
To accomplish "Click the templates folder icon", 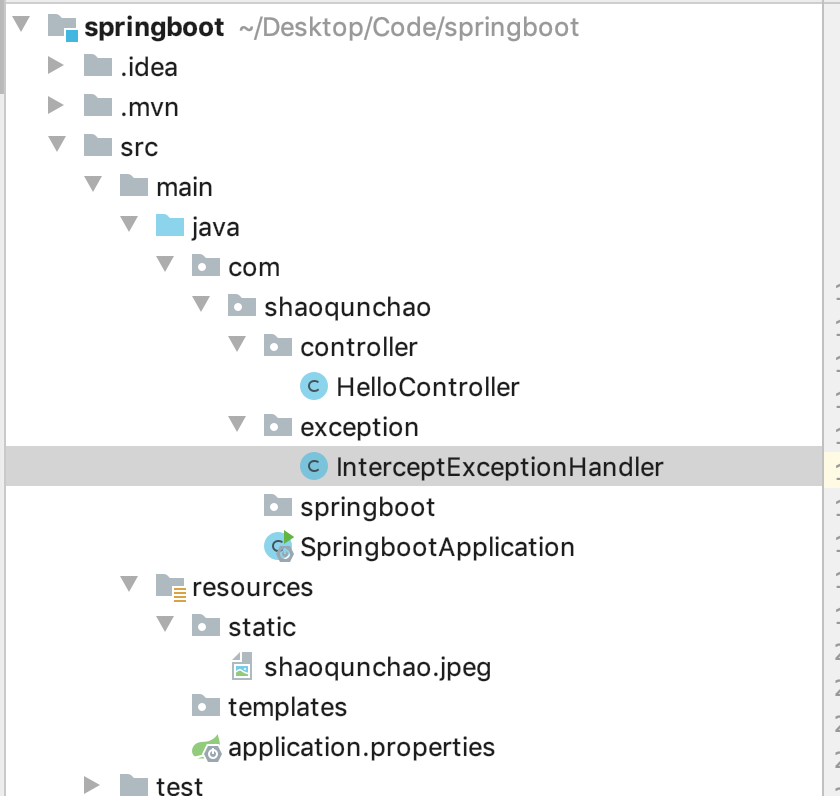I will (x=206, y=707).
